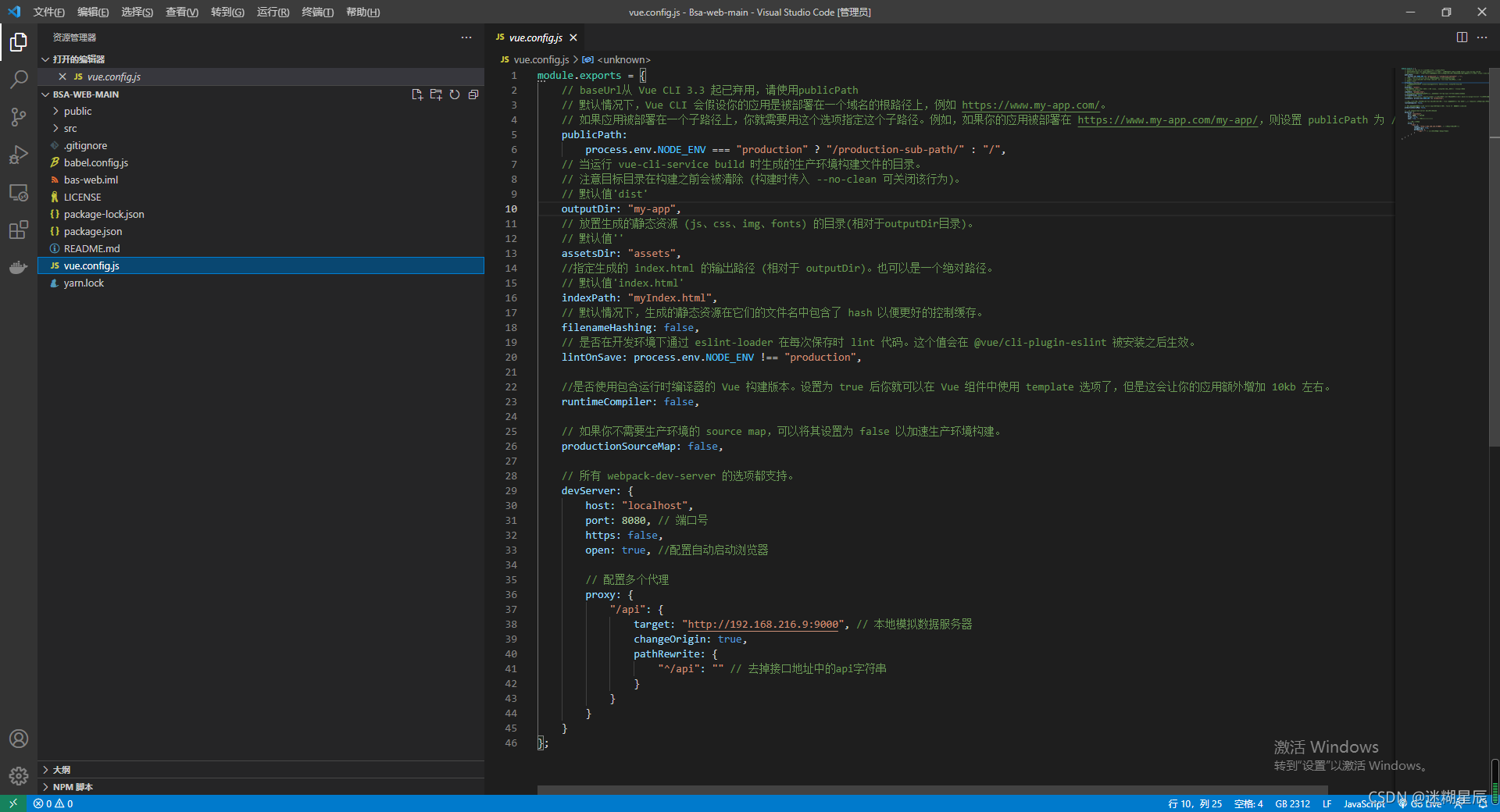This screenshot has width=1500, height=812.
Task: Open the Accounts menu icon
Action: tap(19, 739)
